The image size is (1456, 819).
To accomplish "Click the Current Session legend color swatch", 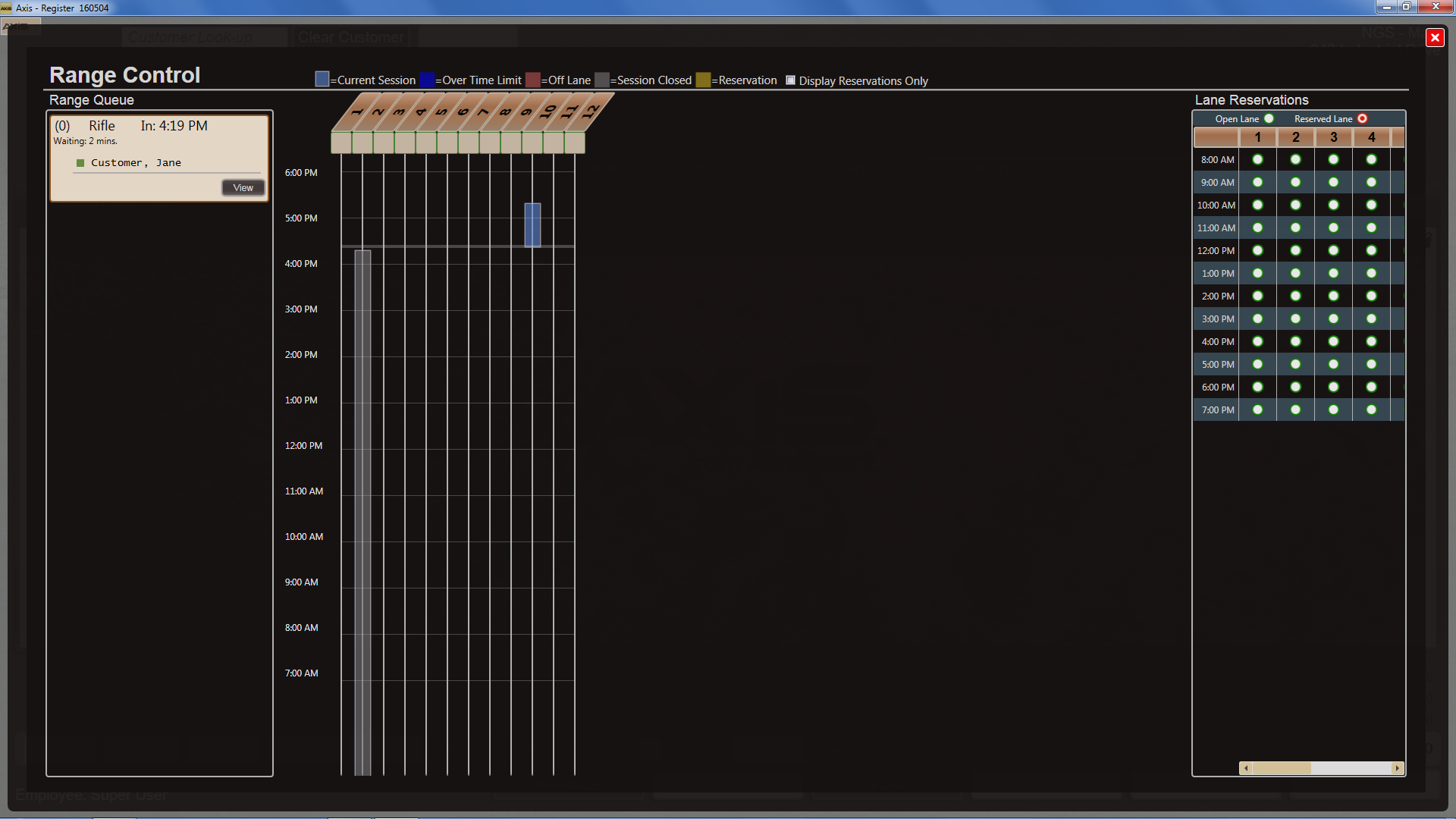I will 322,80.
